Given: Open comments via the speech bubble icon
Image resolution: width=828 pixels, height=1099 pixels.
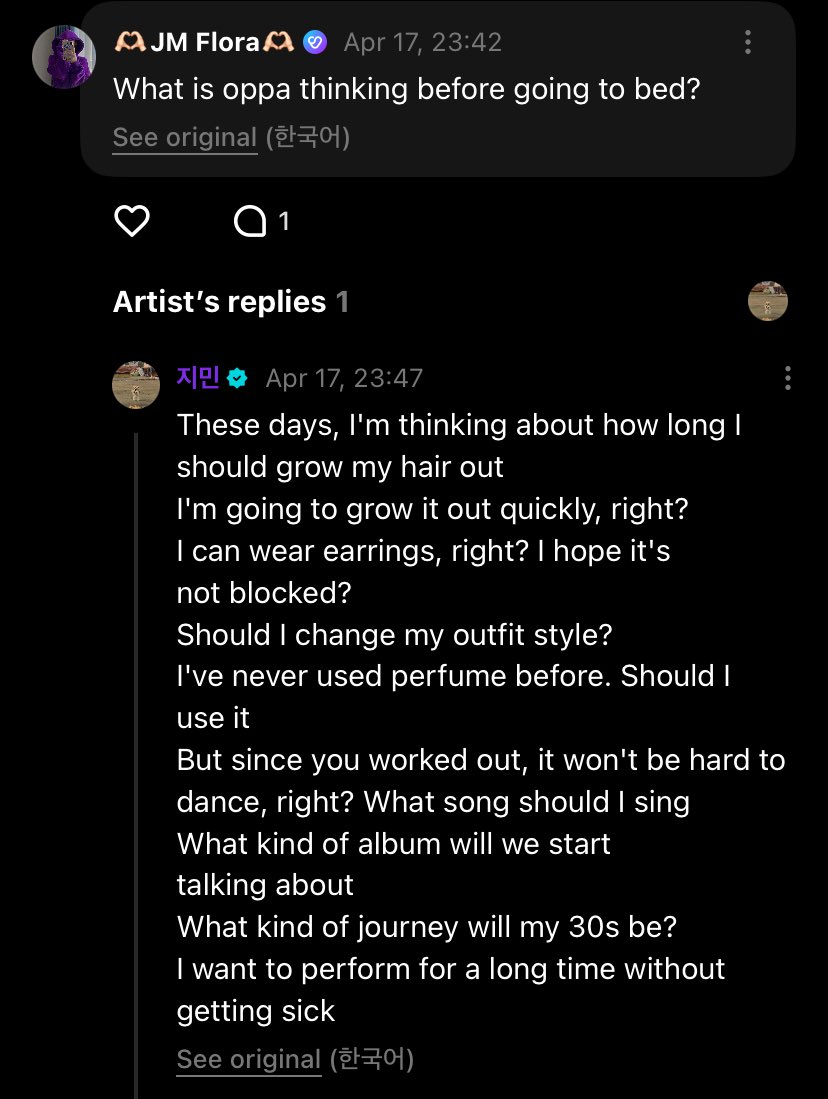Looking at the screenshot, I should click(248, 221).
